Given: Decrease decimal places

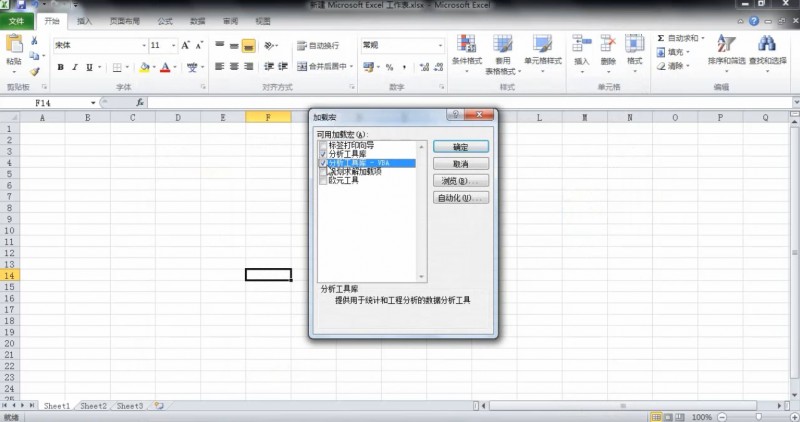Looking at the screenshot, I should pyautogui.click(x=438, y=67).
